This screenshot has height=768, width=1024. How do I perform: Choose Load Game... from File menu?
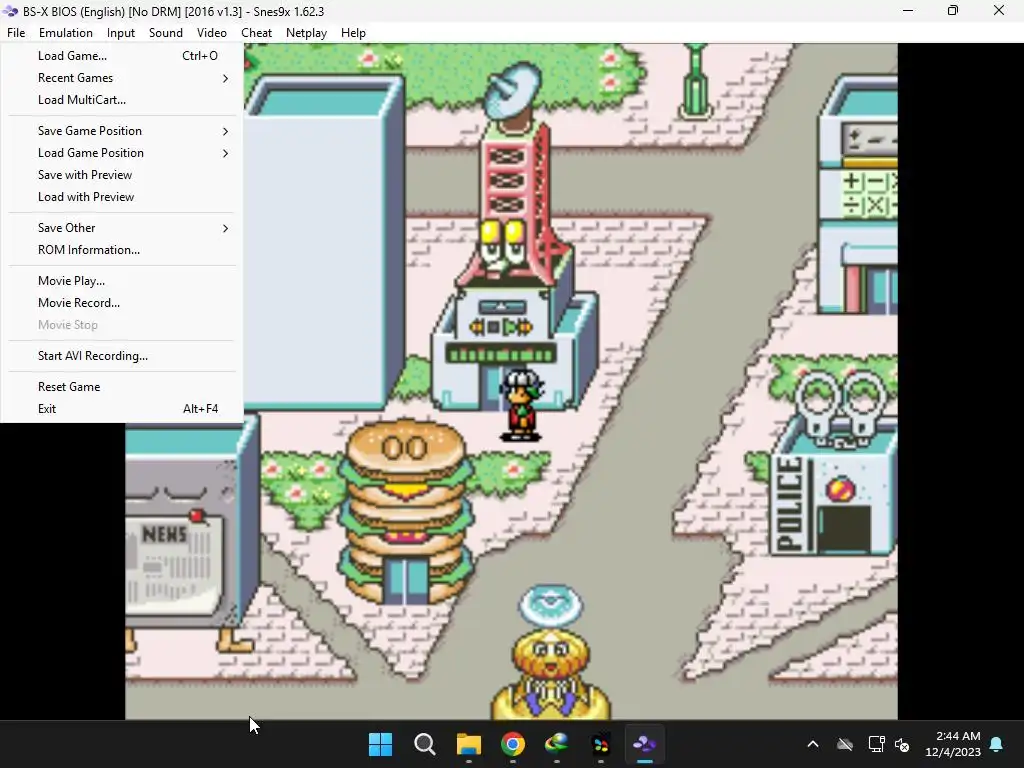122,56
